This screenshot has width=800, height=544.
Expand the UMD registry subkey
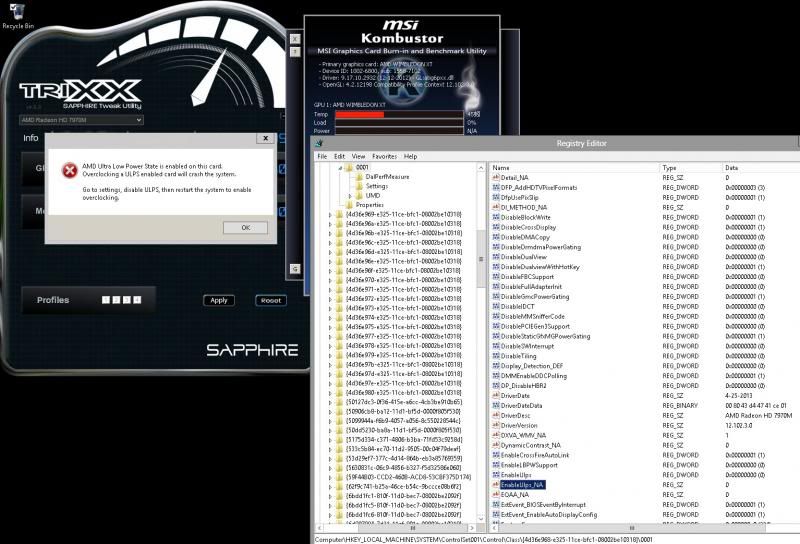point(350,195)
